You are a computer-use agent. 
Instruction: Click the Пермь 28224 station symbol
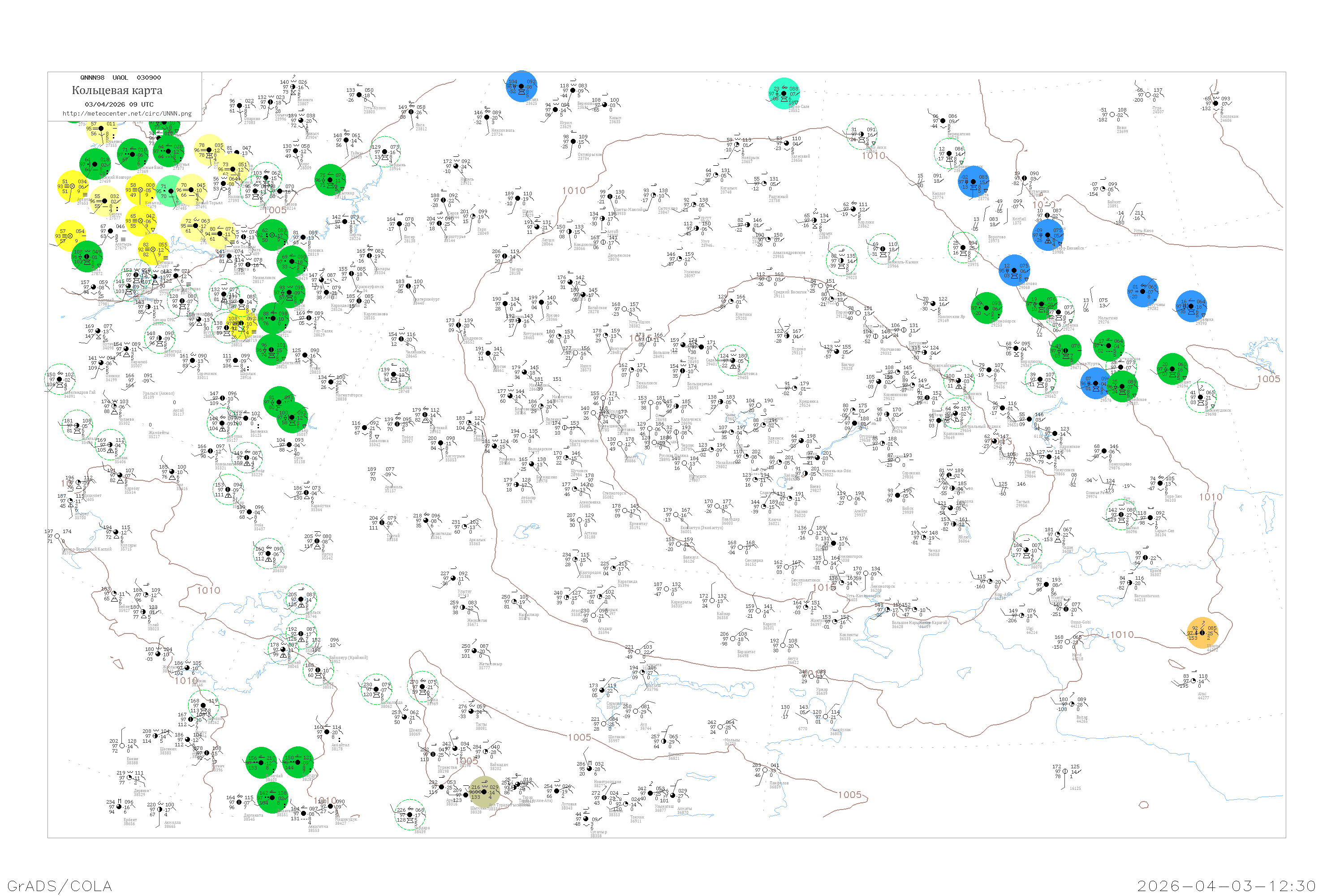345,222
